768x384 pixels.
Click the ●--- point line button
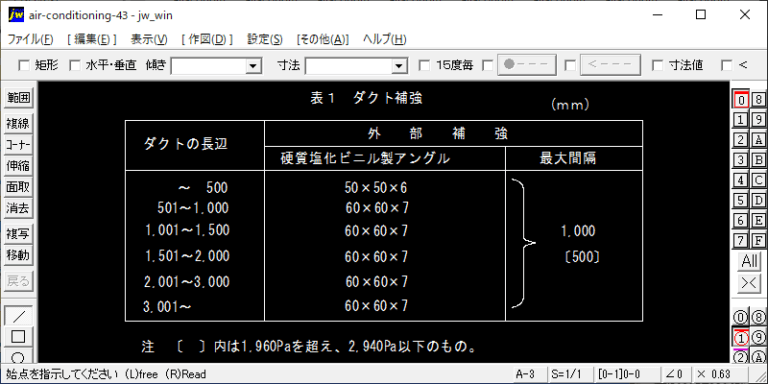point(527,65)
